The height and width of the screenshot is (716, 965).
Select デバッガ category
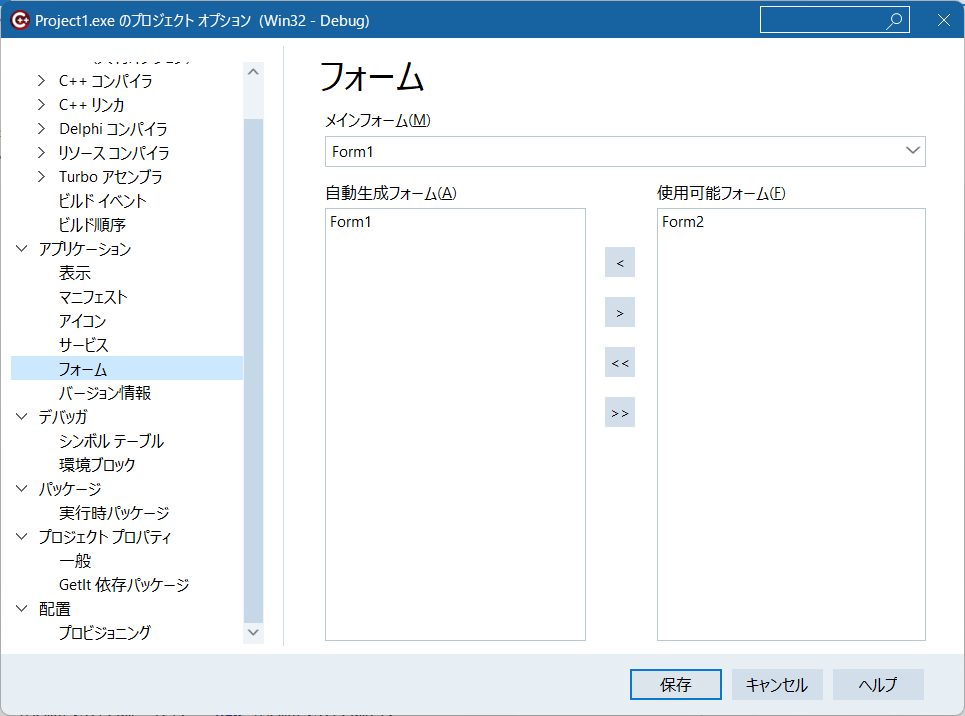[63, 417]
